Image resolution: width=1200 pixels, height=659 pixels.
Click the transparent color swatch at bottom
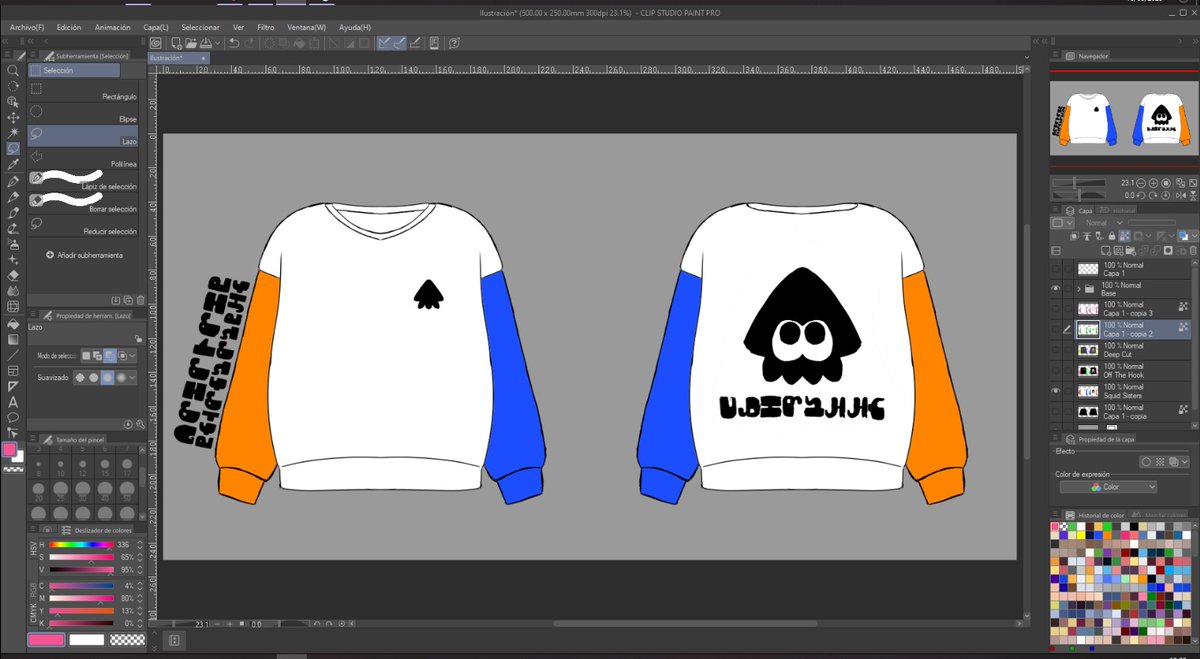(x=127, y=640)
